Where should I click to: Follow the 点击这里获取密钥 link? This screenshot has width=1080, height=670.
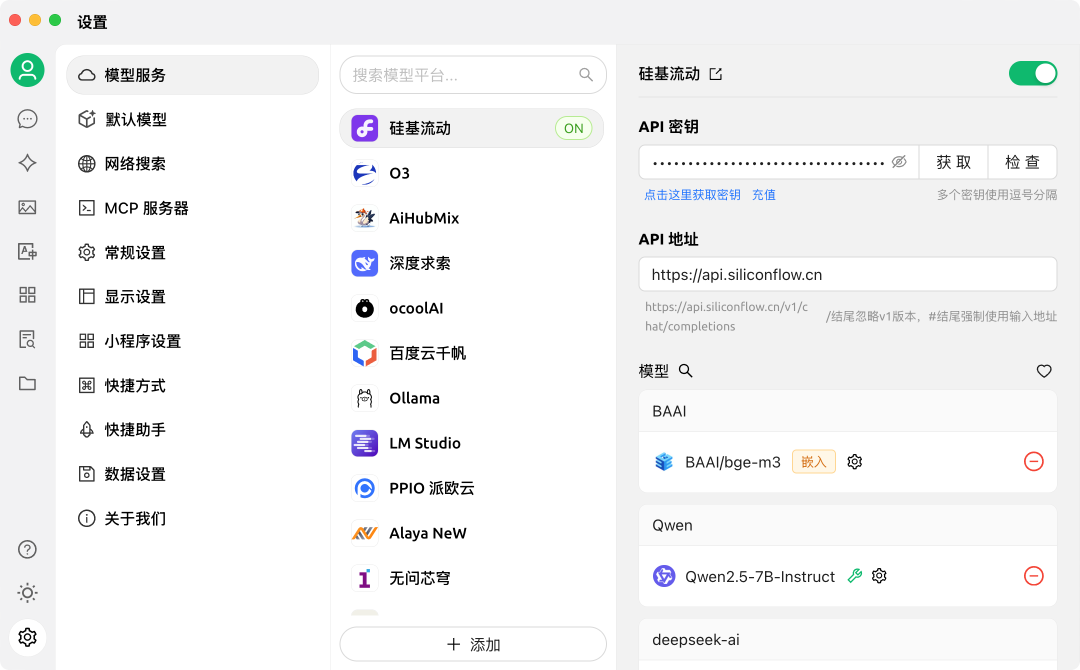(x=692, y=195)
